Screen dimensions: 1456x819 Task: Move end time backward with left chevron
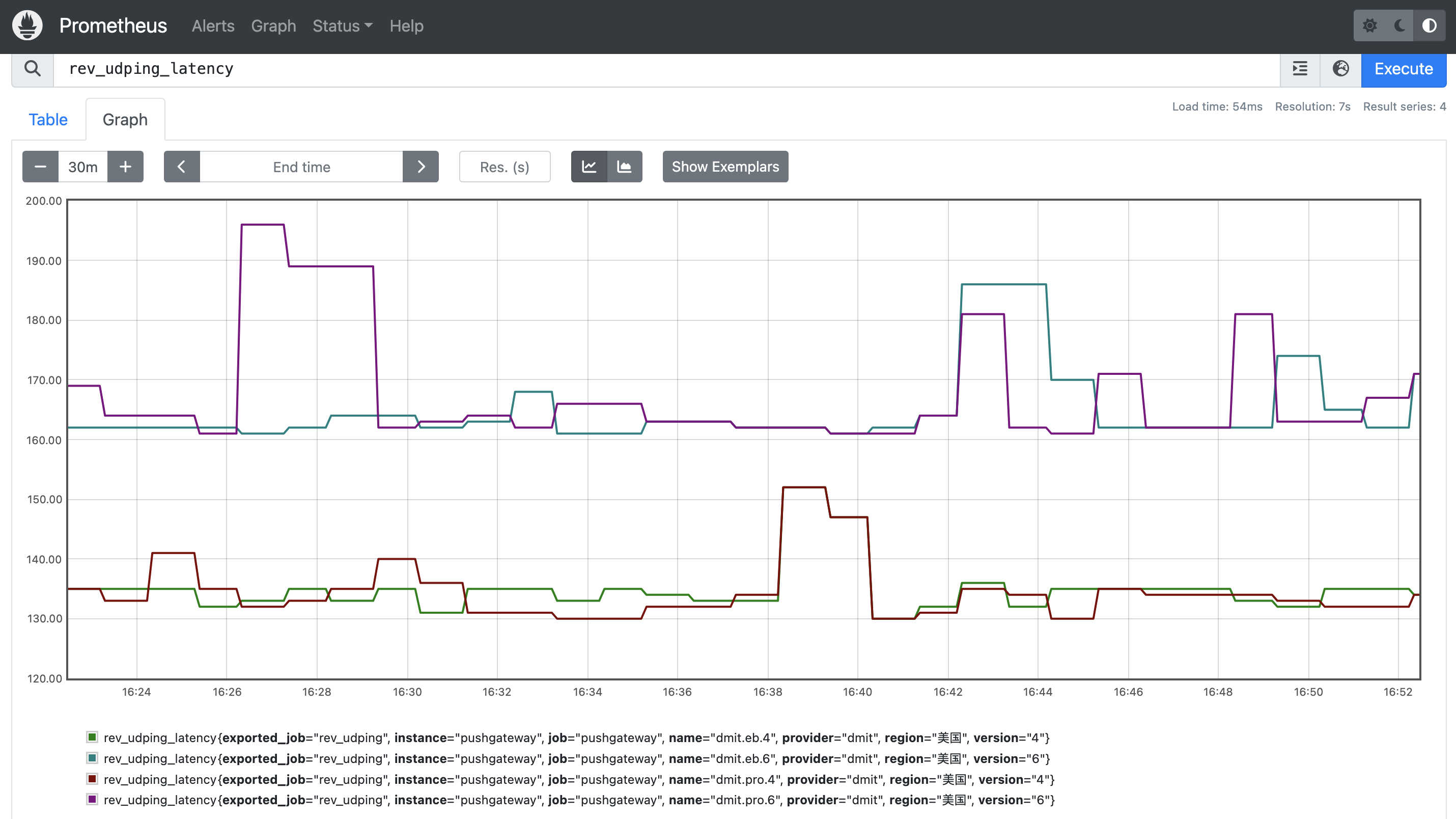[181, 167]
